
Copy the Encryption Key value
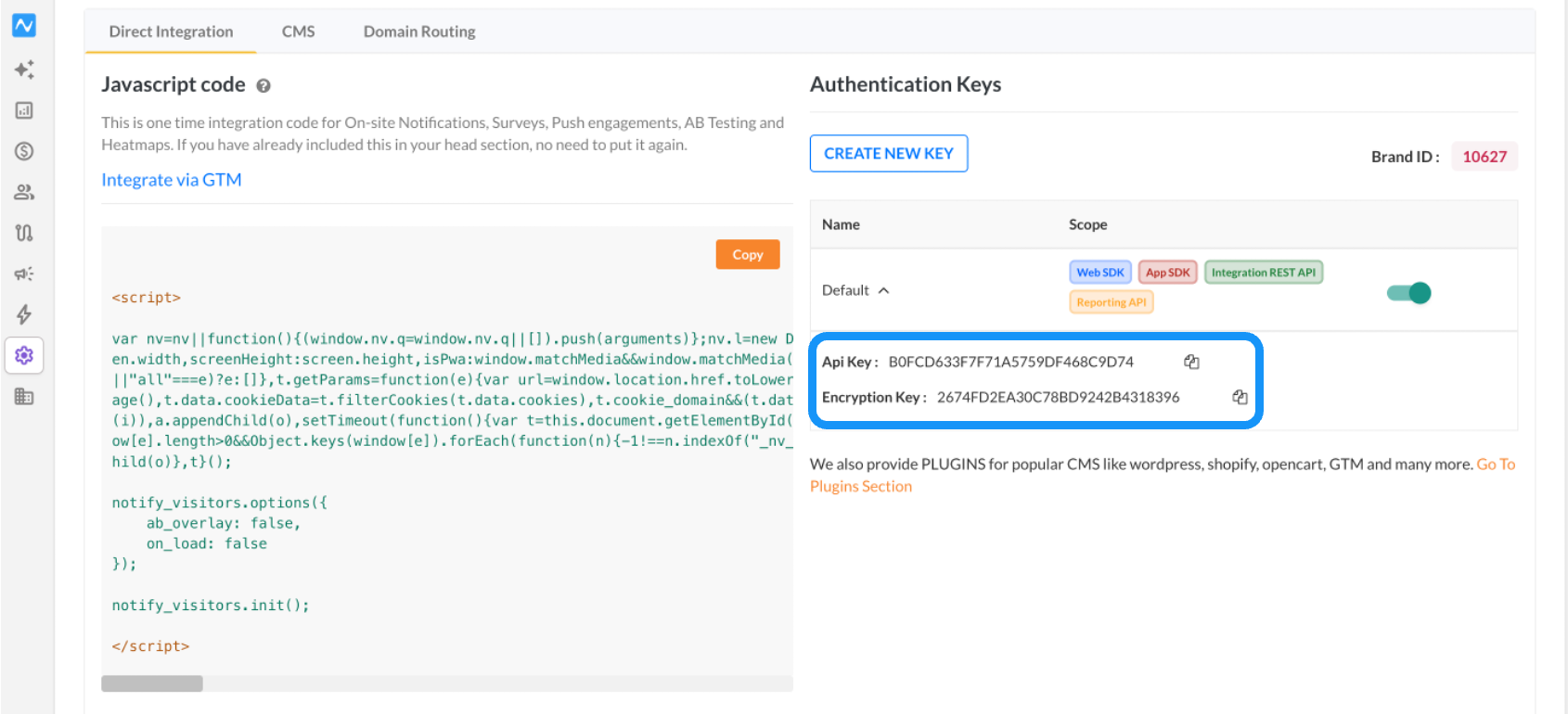tap(1240, 397)
